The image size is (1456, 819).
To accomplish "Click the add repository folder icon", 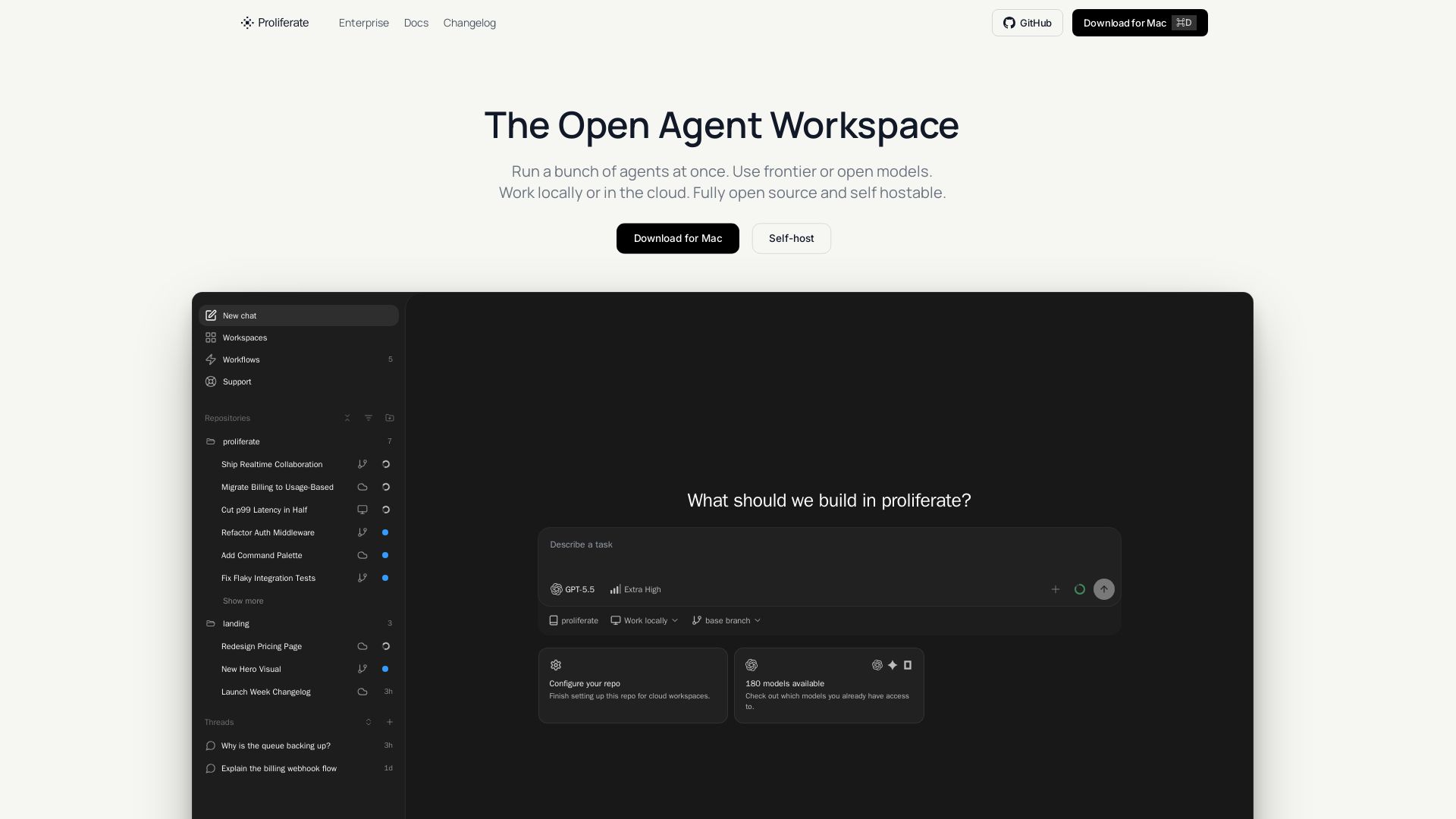I will (x=390, y=418).
